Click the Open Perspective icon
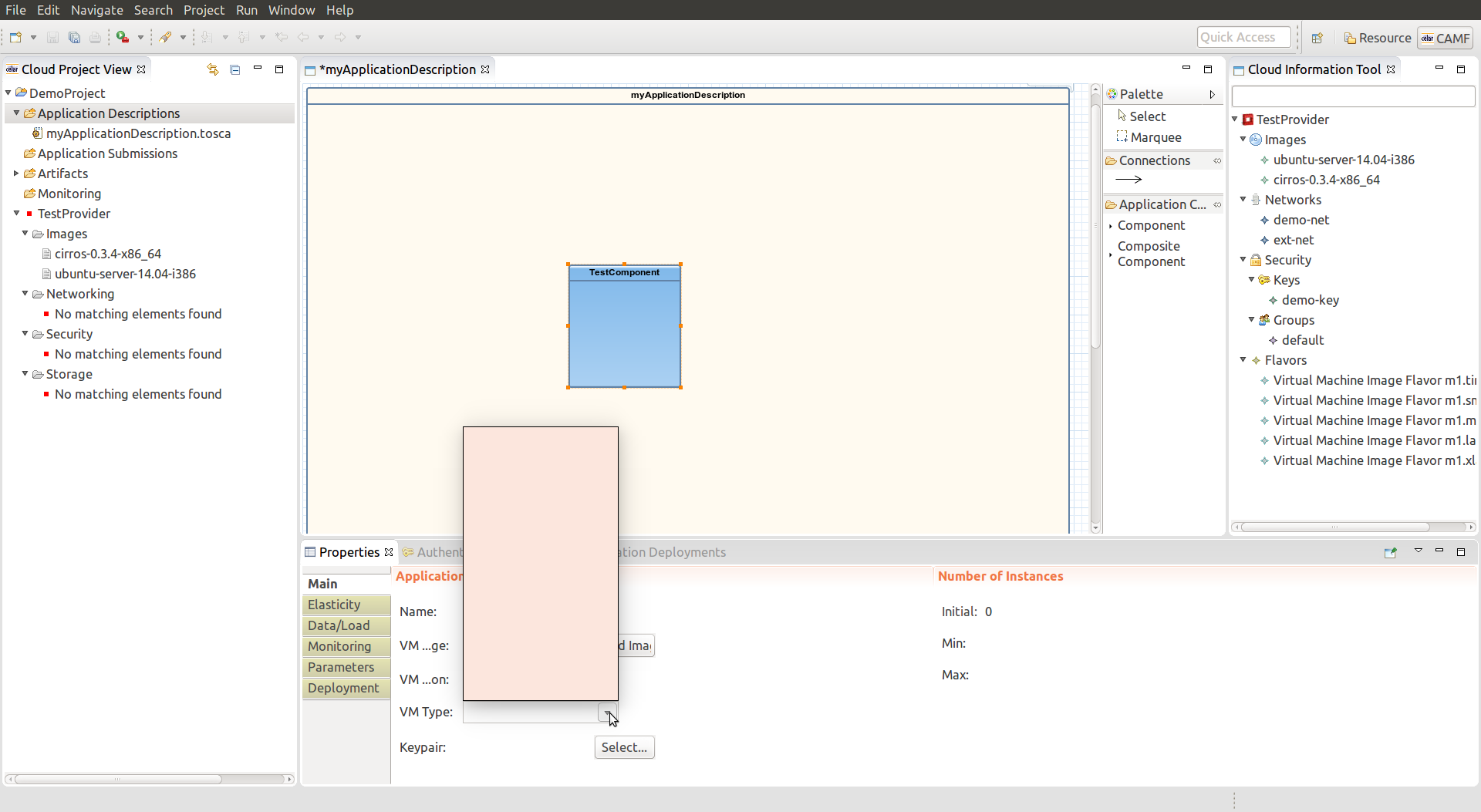1481x812 pixels. coord(1317,38)
